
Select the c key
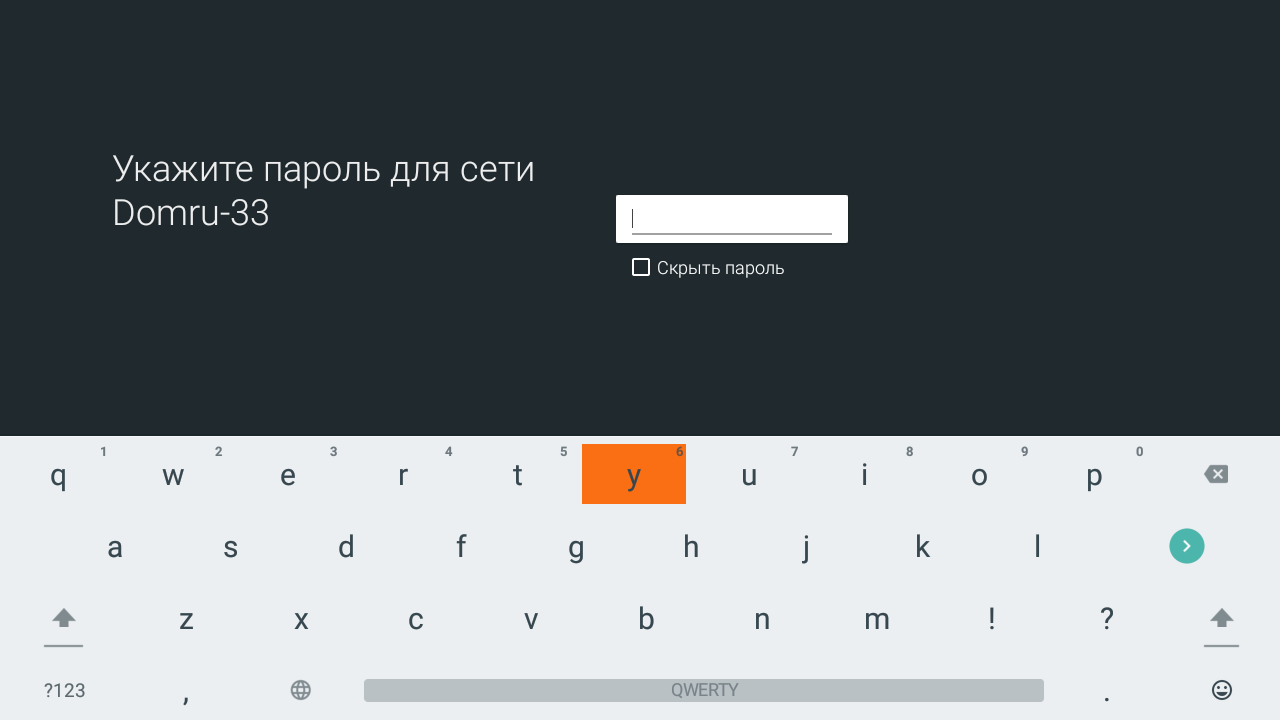tap(416, 619)
